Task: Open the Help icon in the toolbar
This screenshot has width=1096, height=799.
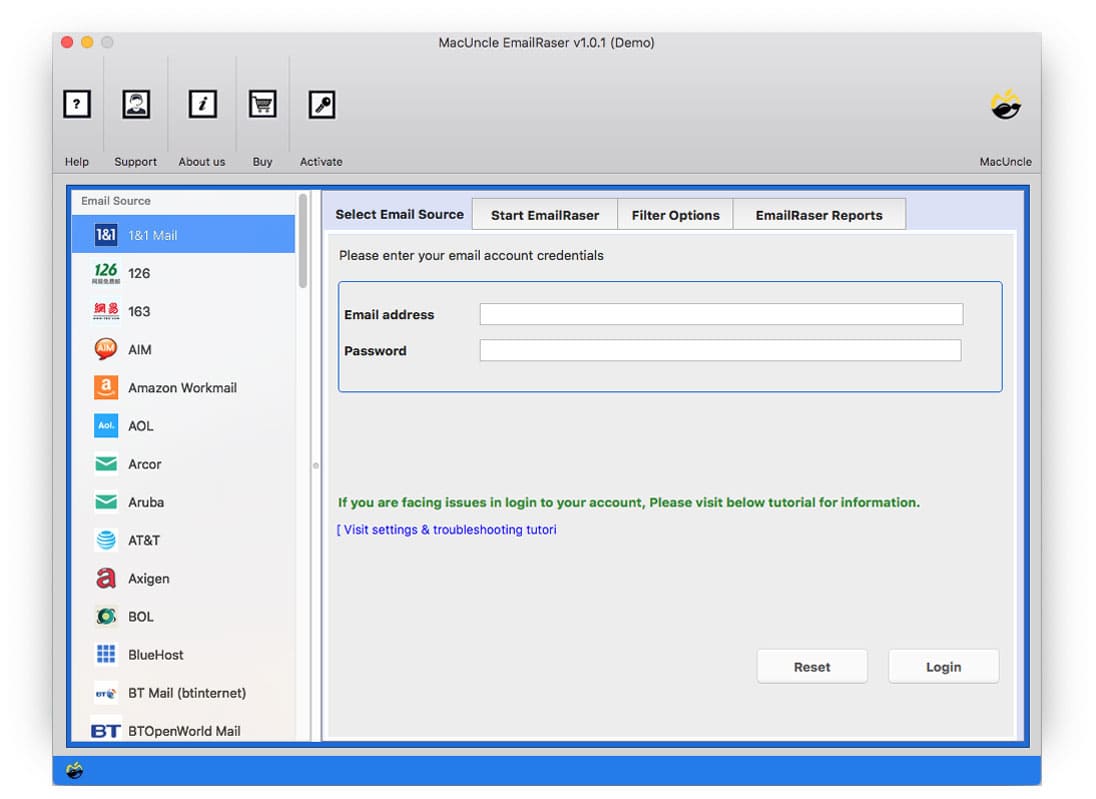Action: coord(77,104)
